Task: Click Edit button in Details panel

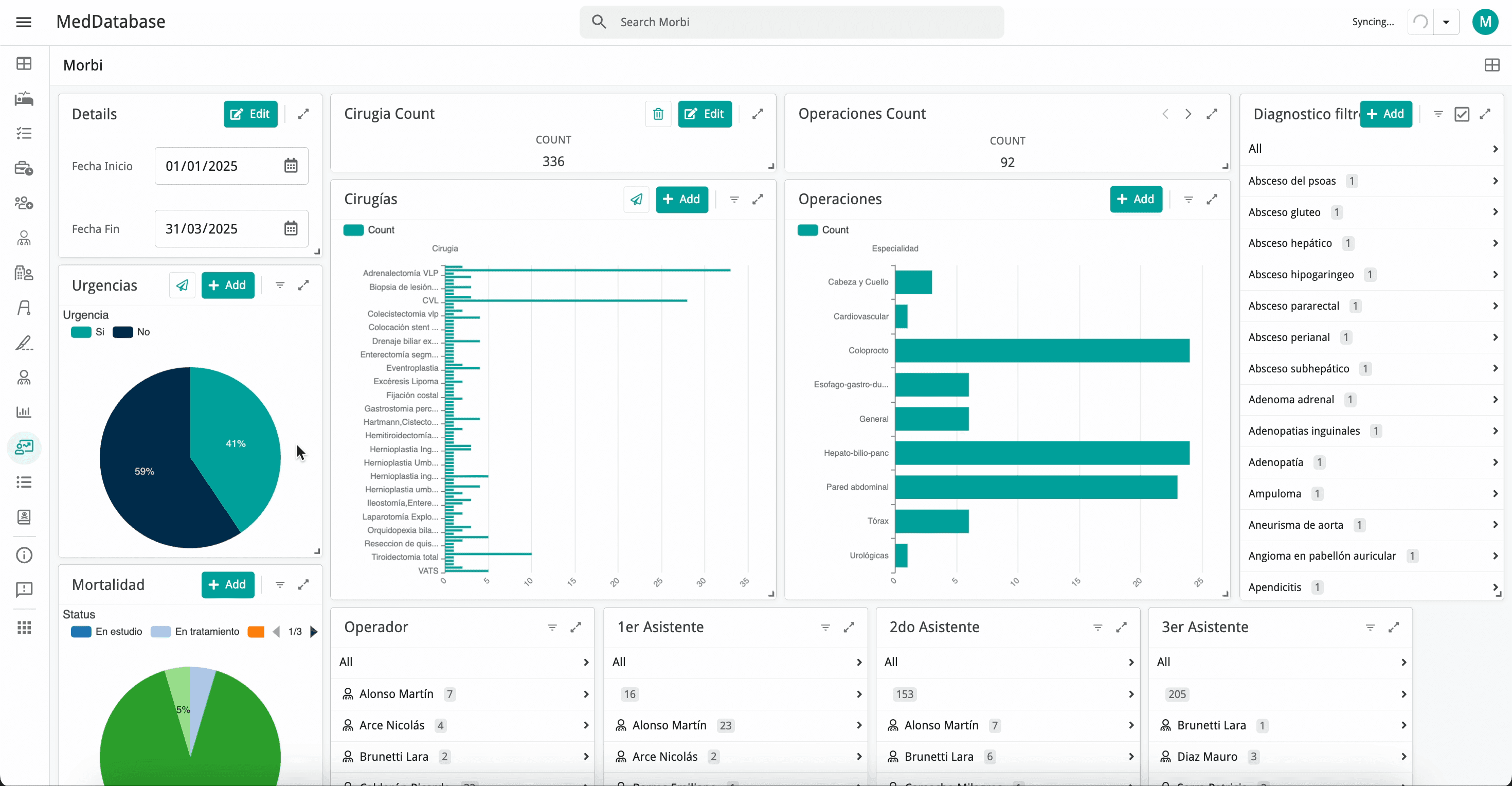Action: 250,114
